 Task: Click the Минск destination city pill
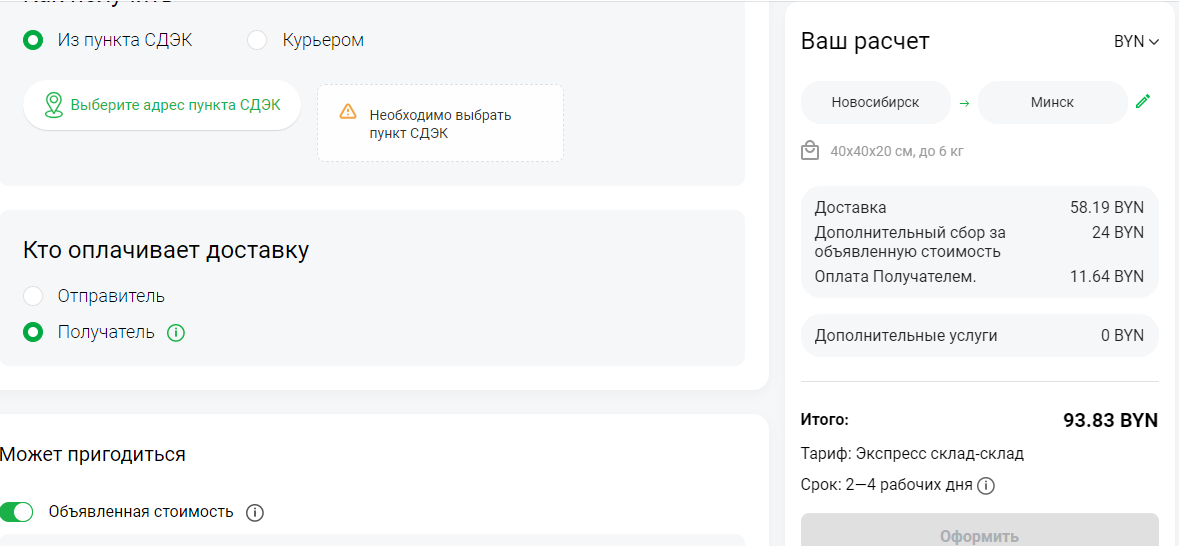coord(1053,102)
